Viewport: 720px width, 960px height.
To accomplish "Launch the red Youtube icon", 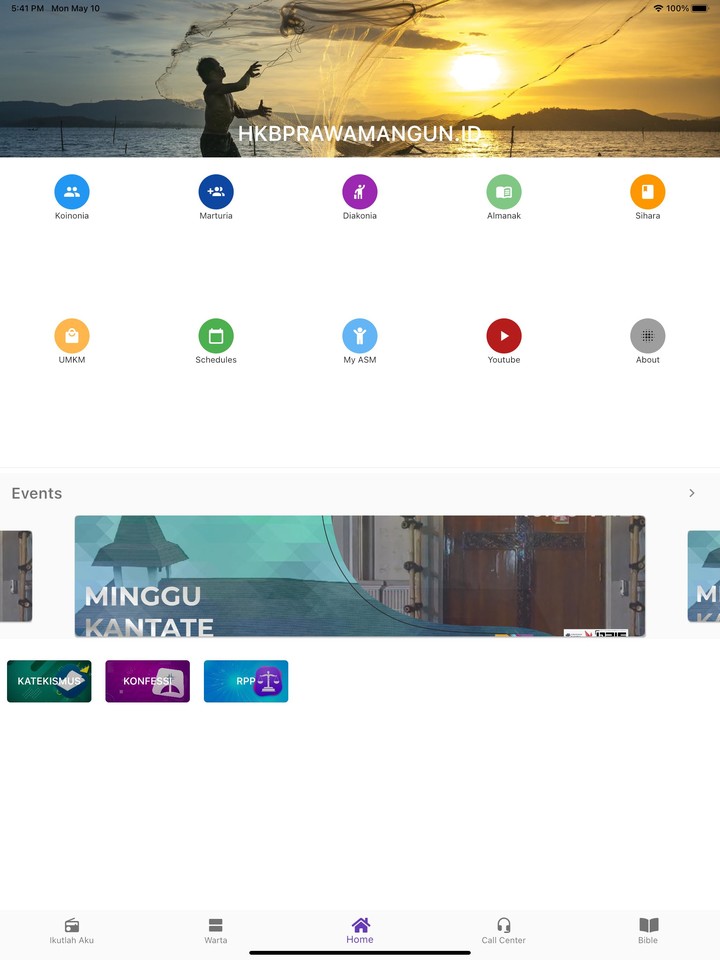I will (504, 336).
